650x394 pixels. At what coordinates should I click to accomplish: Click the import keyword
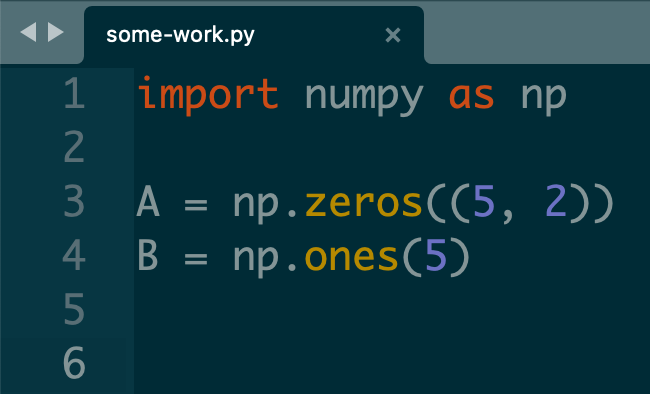tap(208, 95)
